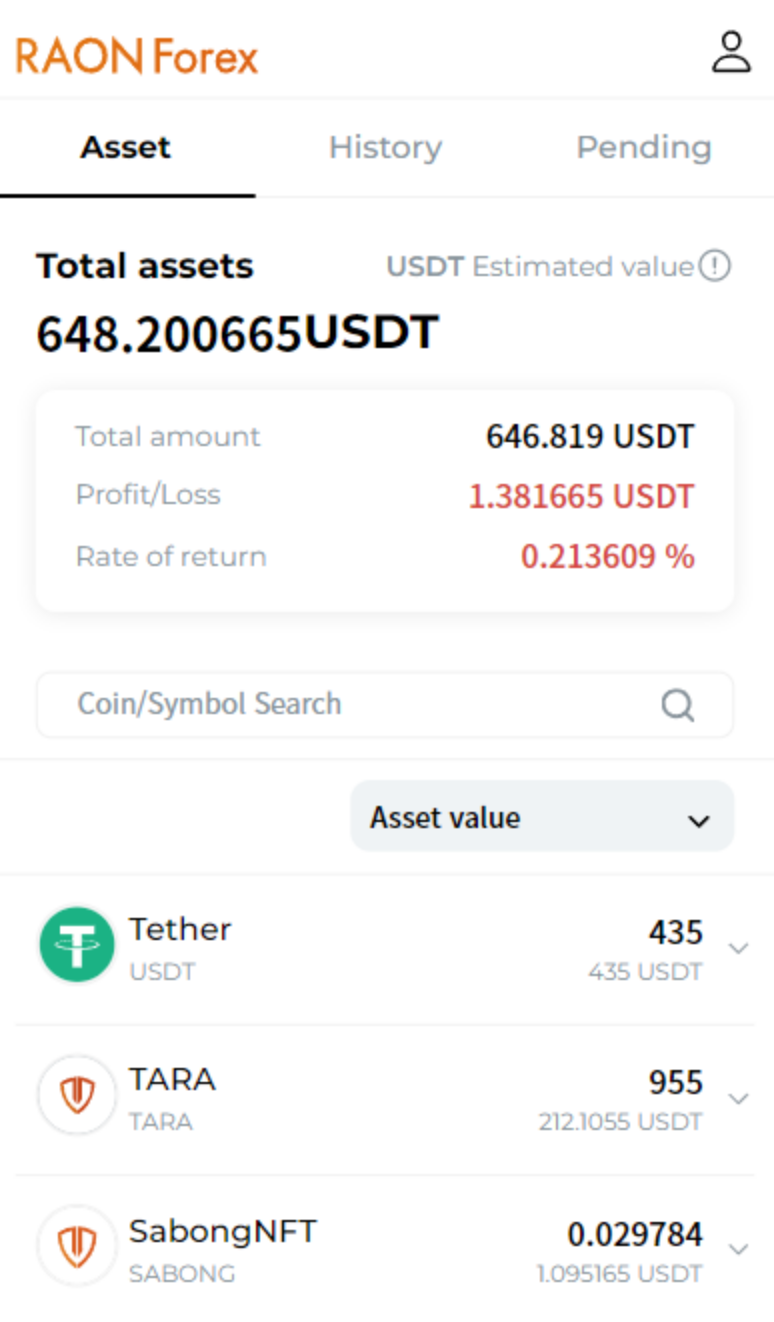
Task: Switch to the Asset tab
Action: 126,148
